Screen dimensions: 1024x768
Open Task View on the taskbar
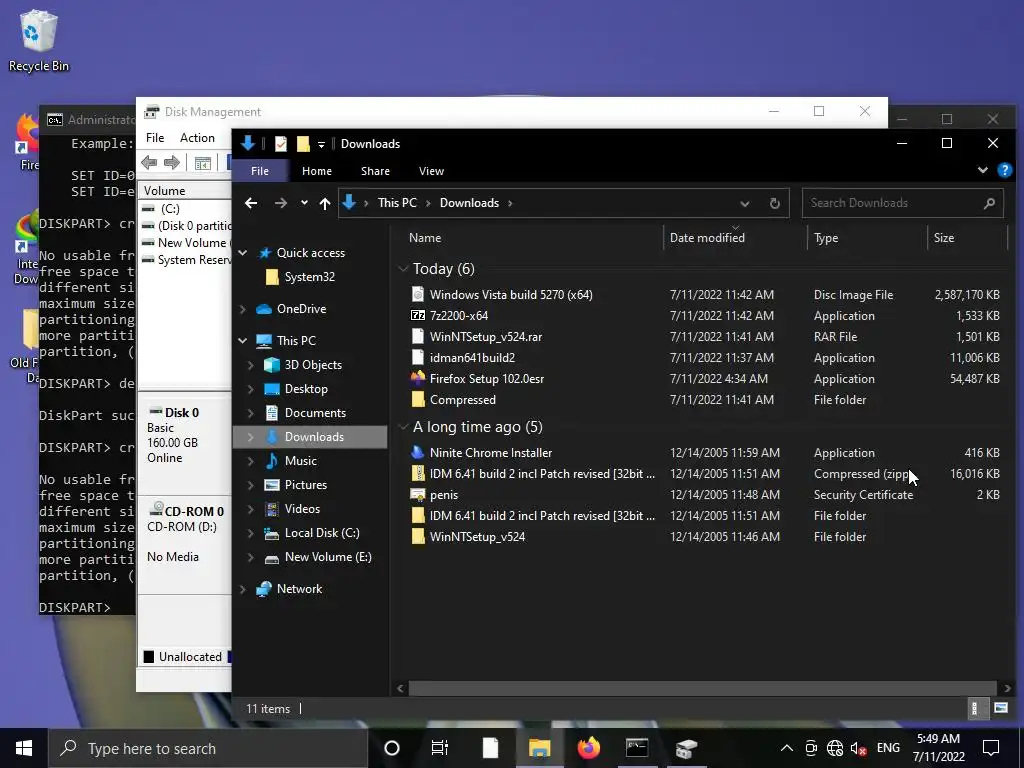440,748
